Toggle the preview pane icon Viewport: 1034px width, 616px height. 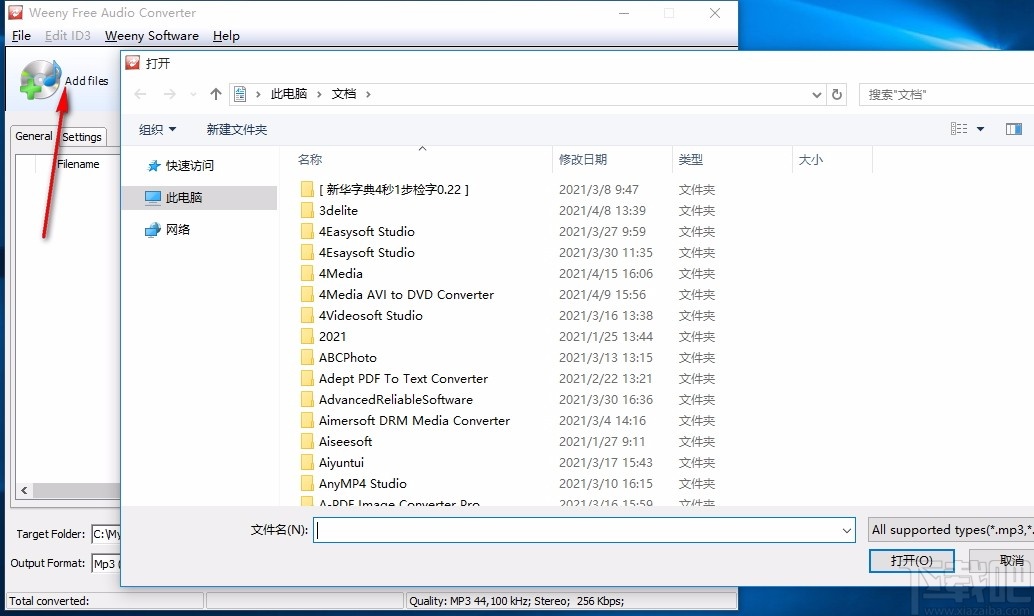point(1013,128)
